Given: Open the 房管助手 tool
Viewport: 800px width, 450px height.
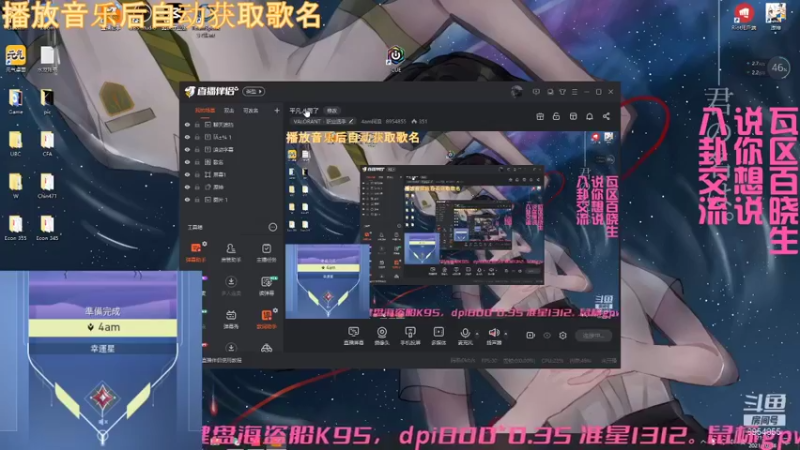Looking at the screenshot, I should tap(231, 252).
